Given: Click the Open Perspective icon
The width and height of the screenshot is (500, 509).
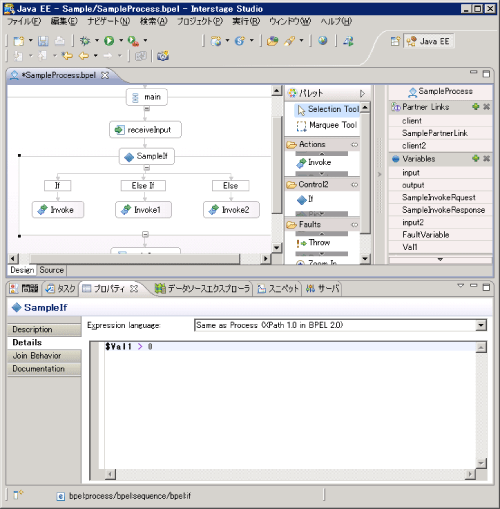Looking at the screenshot, I should pos(395,41).
